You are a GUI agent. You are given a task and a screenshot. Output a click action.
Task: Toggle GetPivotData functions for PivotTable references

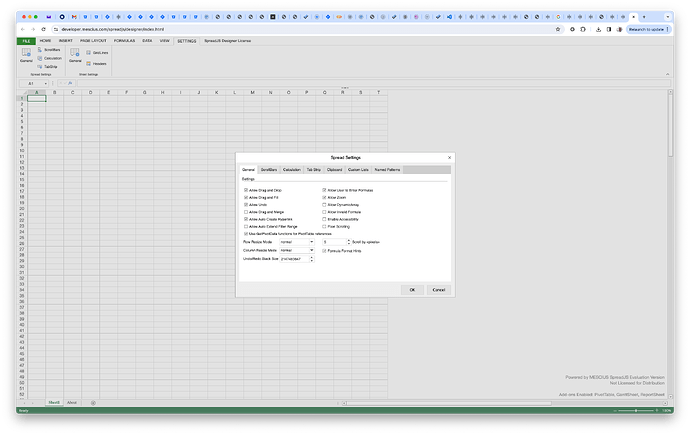[x=246, y=234]
